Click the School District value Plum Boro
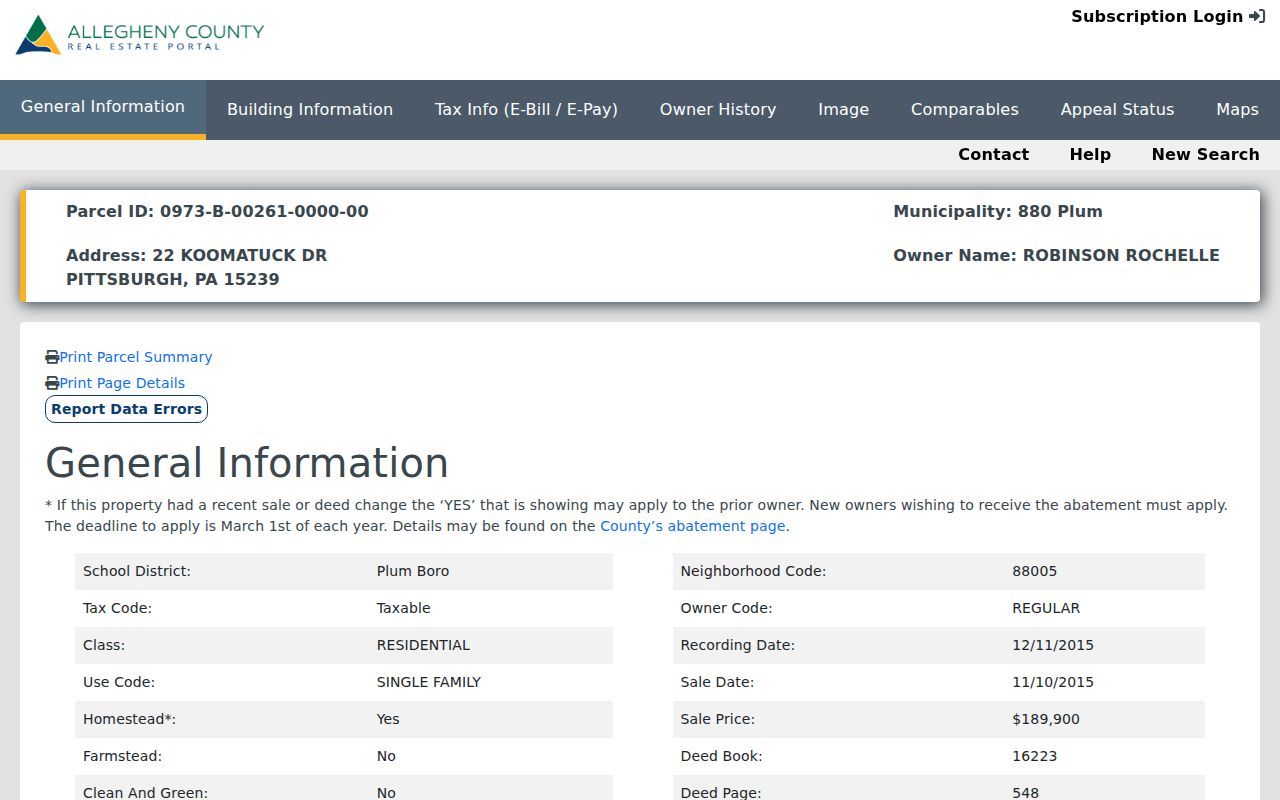1280x800 pixels. (x=413, y=571)
